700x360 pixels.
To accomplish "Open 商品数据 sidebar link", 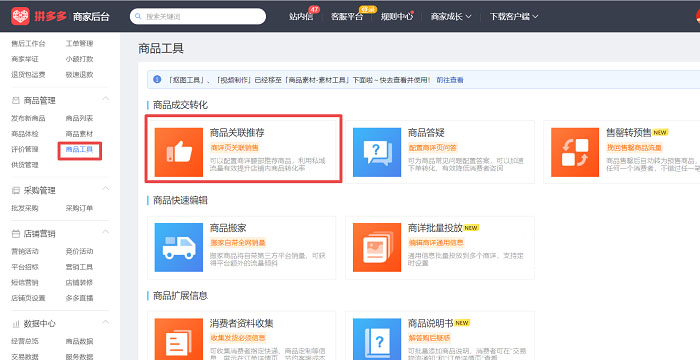I will point(79,341).
